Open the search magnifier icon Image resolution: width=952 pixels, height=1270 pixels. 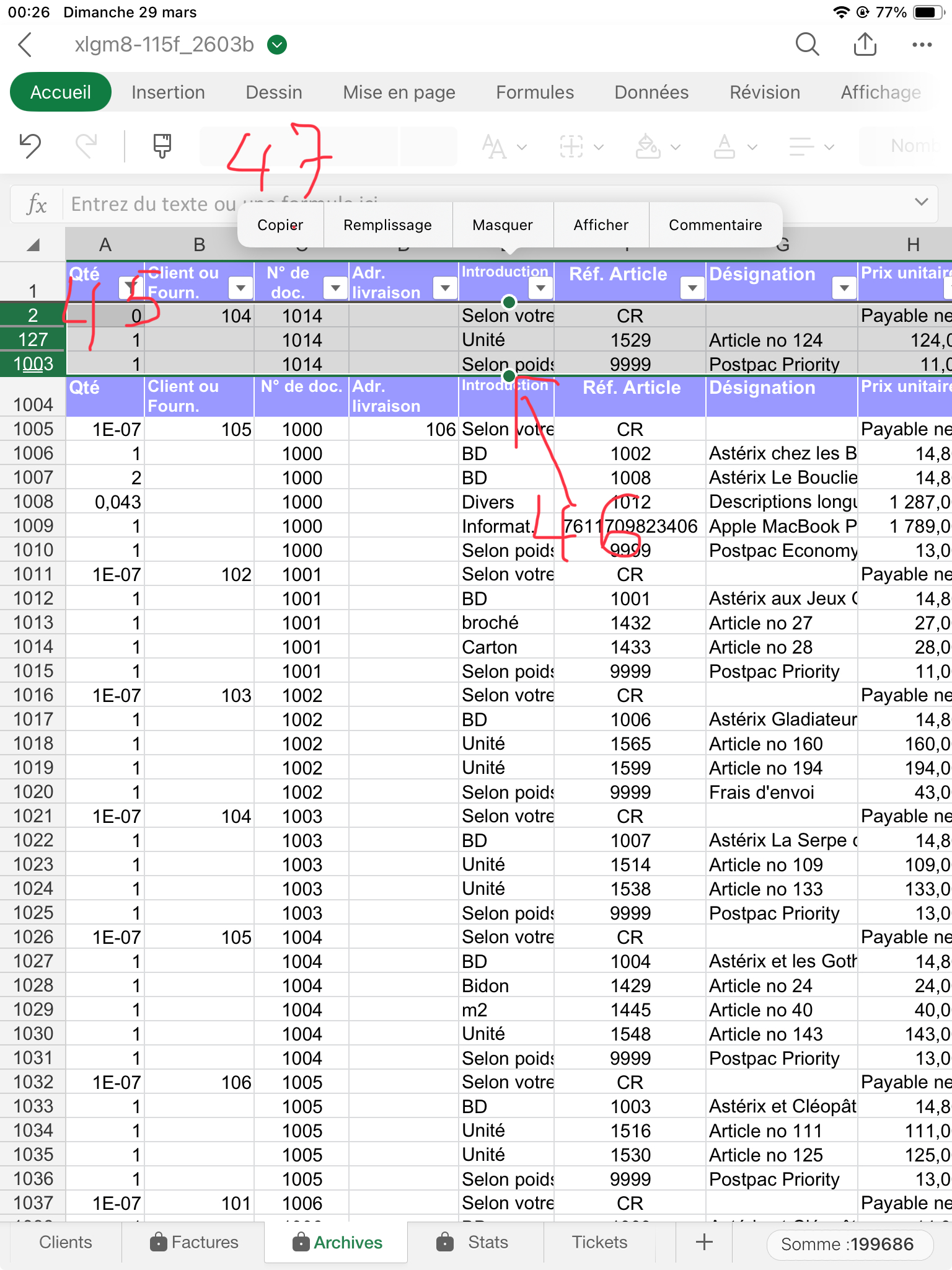(807, 45)
